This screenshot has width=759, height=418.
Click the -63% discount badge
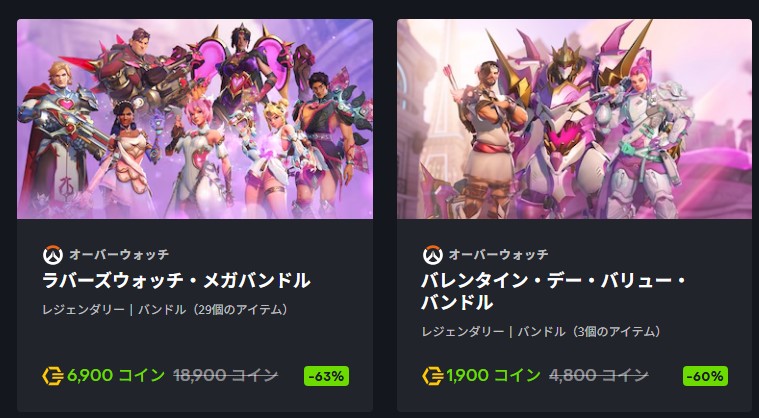326,376
